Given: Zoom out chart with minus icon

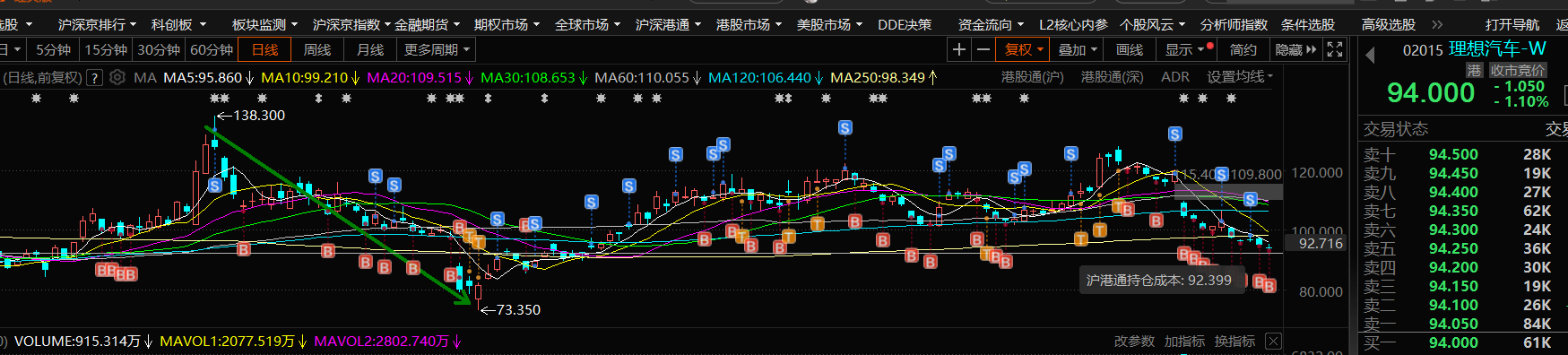Looking at the screenshot, I should (983, 49).
